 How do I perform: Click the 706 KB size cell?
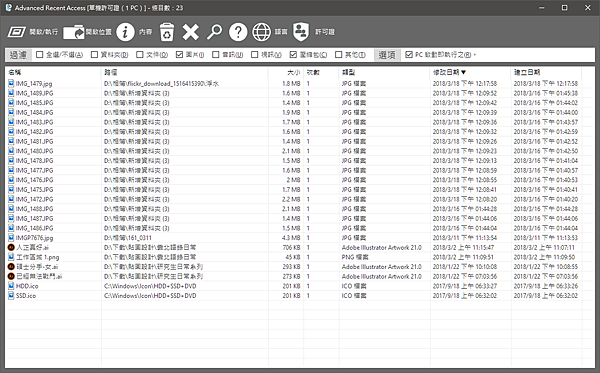click(x=291, y=248)
